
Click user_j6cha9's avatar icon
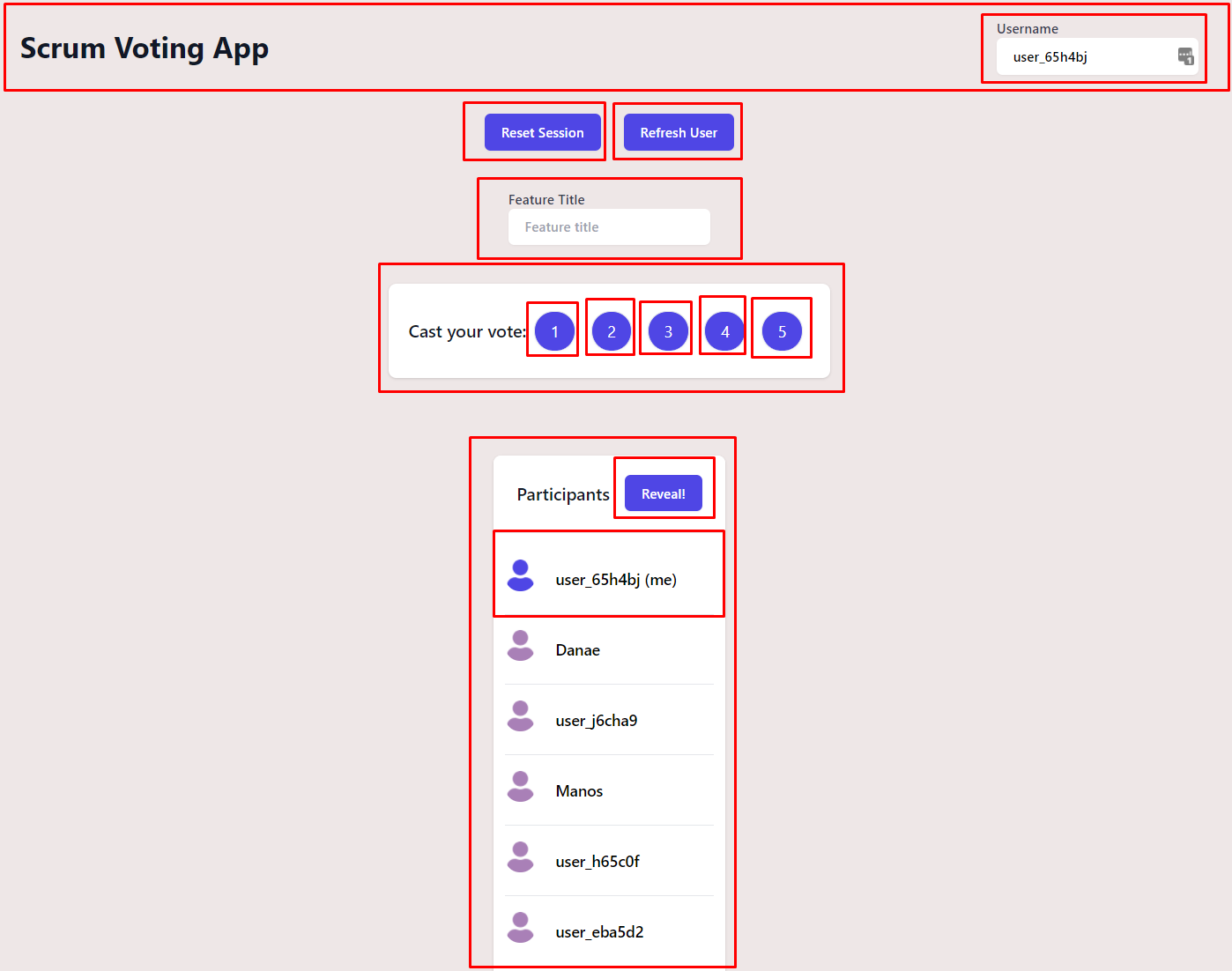click(521, 716)
